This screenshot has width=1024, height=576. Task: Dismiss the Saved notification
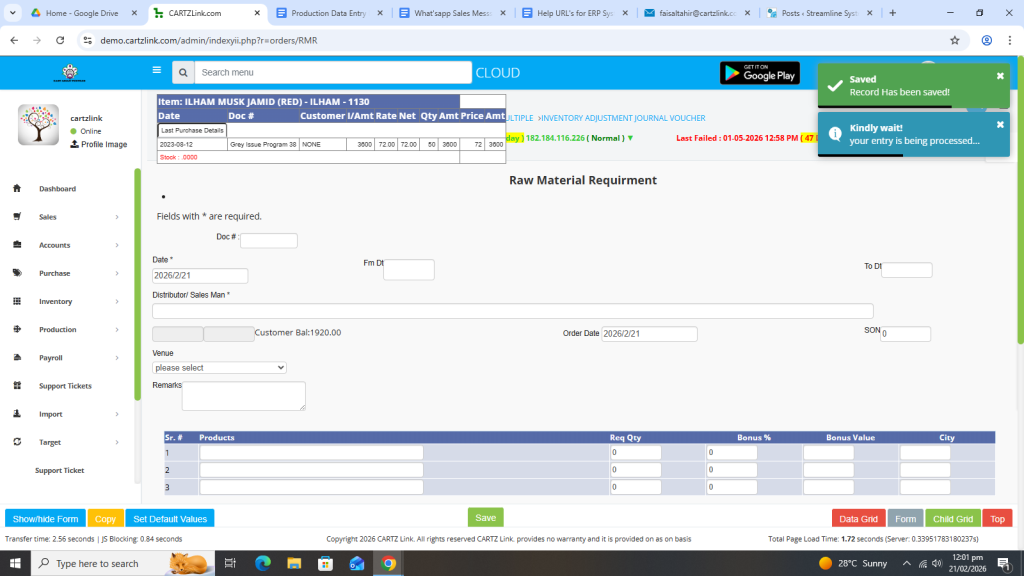click(x=1000, y=76)
